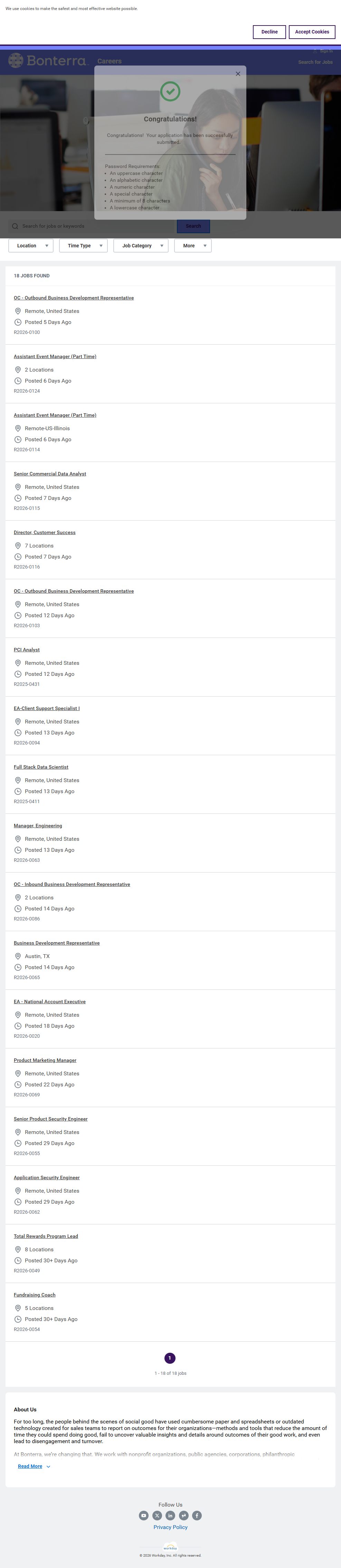This screenshot has width=341, height=1568.
Task: Visit Bonterra's LinkedIn page
Action: point(170,1515)
